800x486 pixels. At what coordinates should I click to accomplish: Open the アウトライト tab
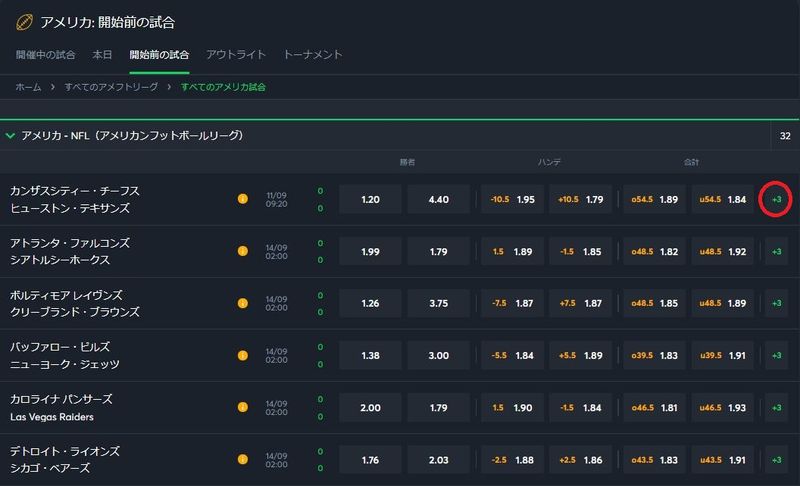click(x=236, y=54)
